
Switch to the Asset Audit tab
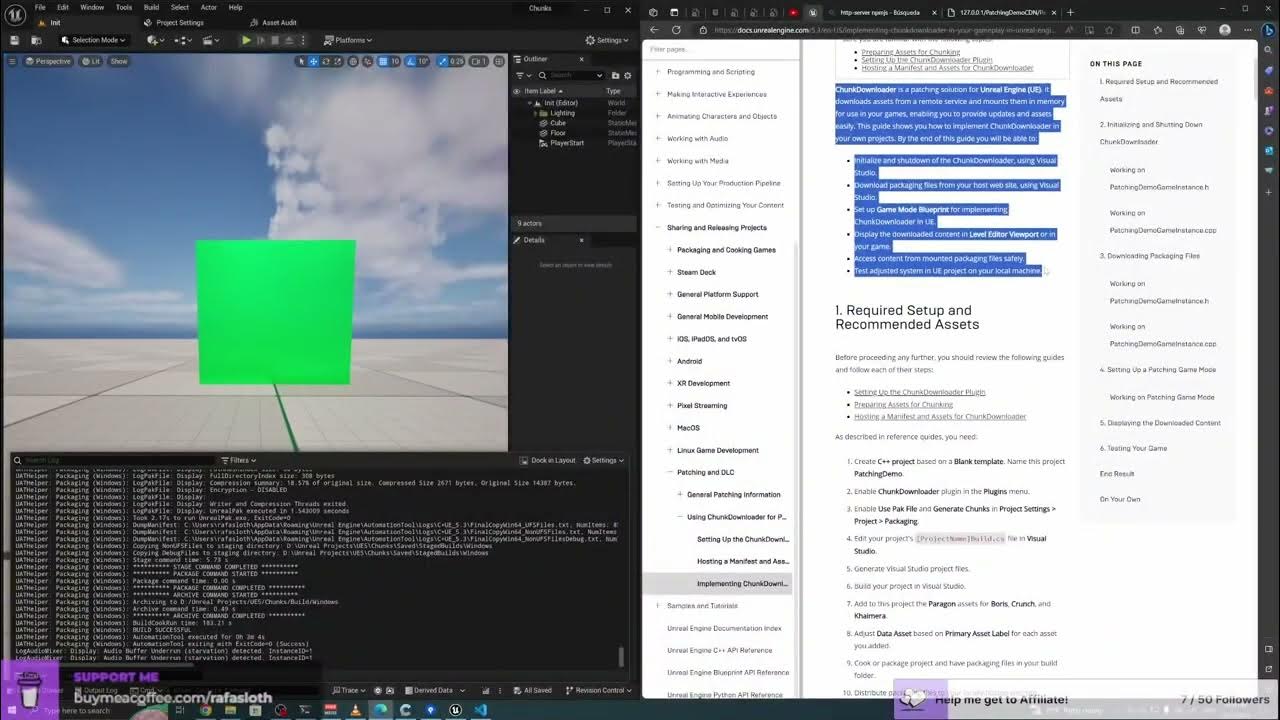[272, 22]
